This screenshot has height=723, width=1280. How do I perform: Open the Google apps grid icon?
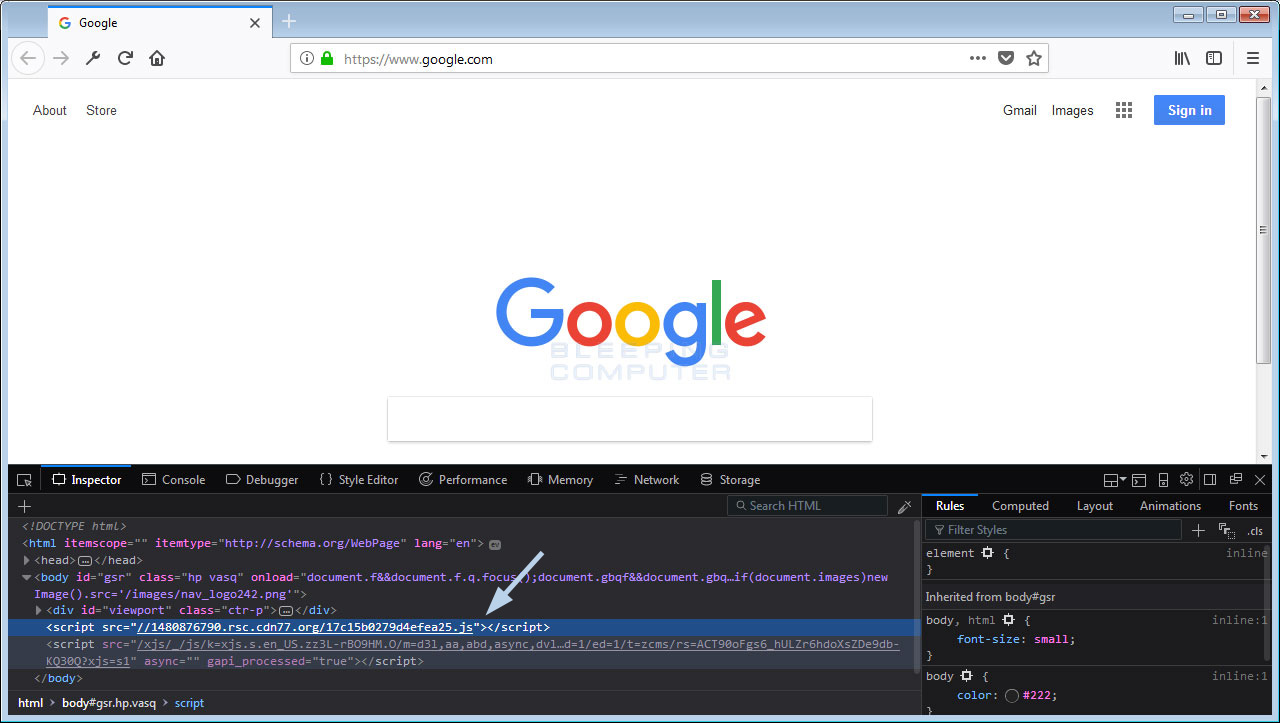pos(1124,110)
